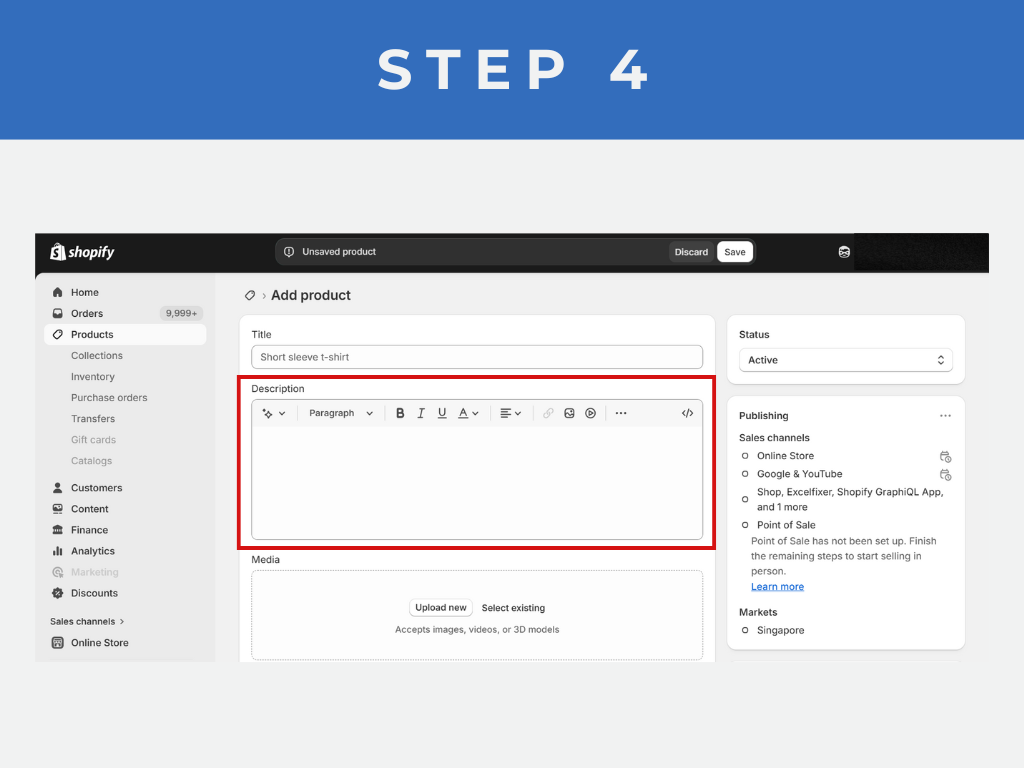Open the Status dropdown showing Active
This screenshot has height=768, width=1024.
[845, 360]
